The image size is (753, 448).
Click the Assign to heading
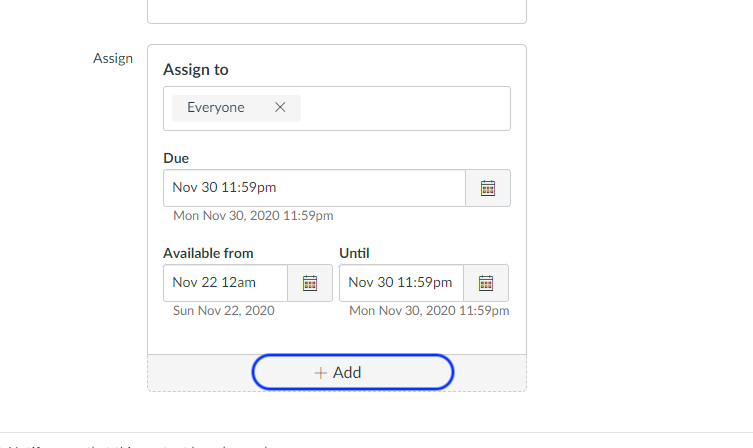[195, 70]
